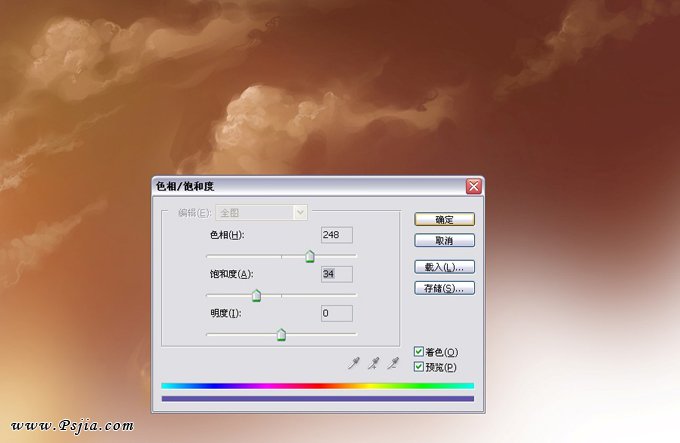680x443 pixels.
Task: Select the add-to-sample eyedropper tool
Action: [x=373, y=363]
